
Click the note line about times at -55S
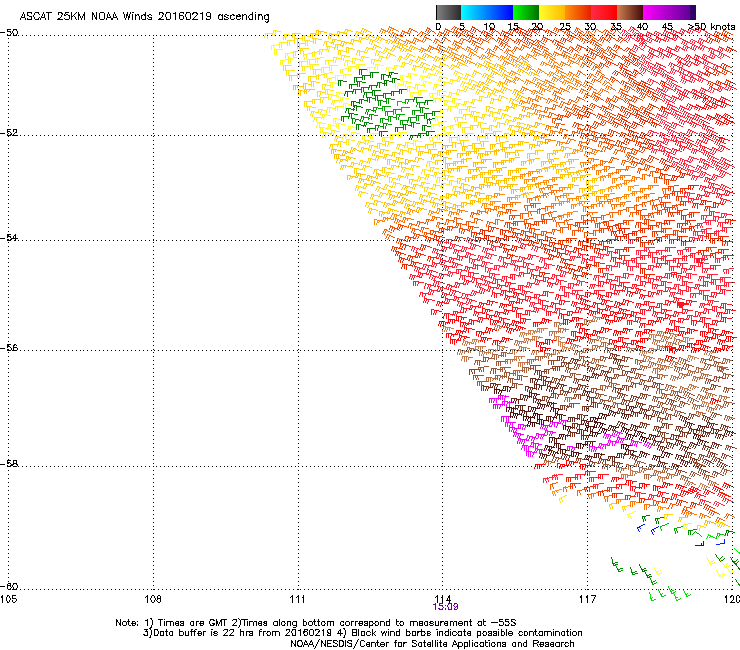[x=316, y=623]
